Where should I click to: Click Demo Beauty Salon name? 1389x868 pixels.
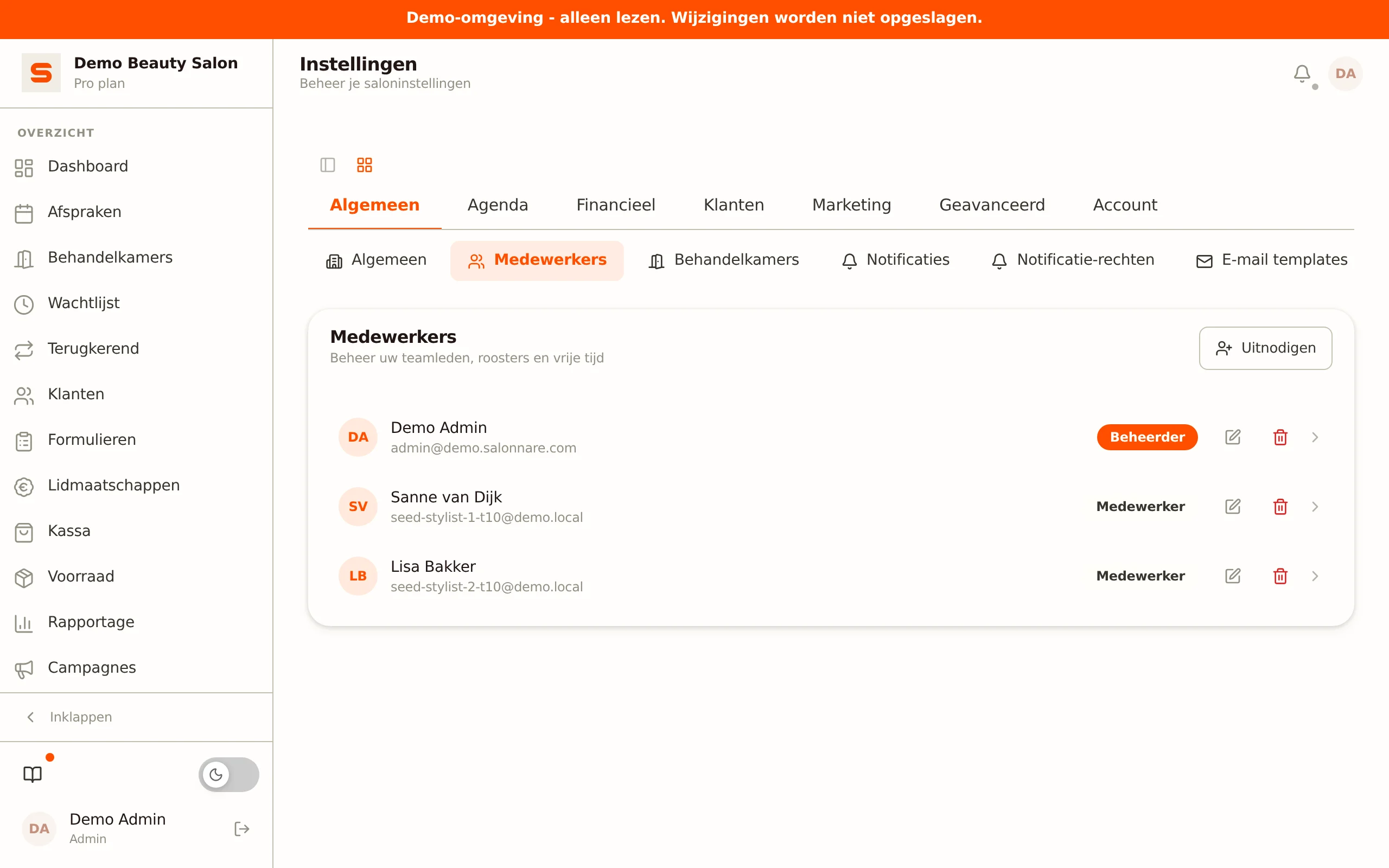click(156, 63)
